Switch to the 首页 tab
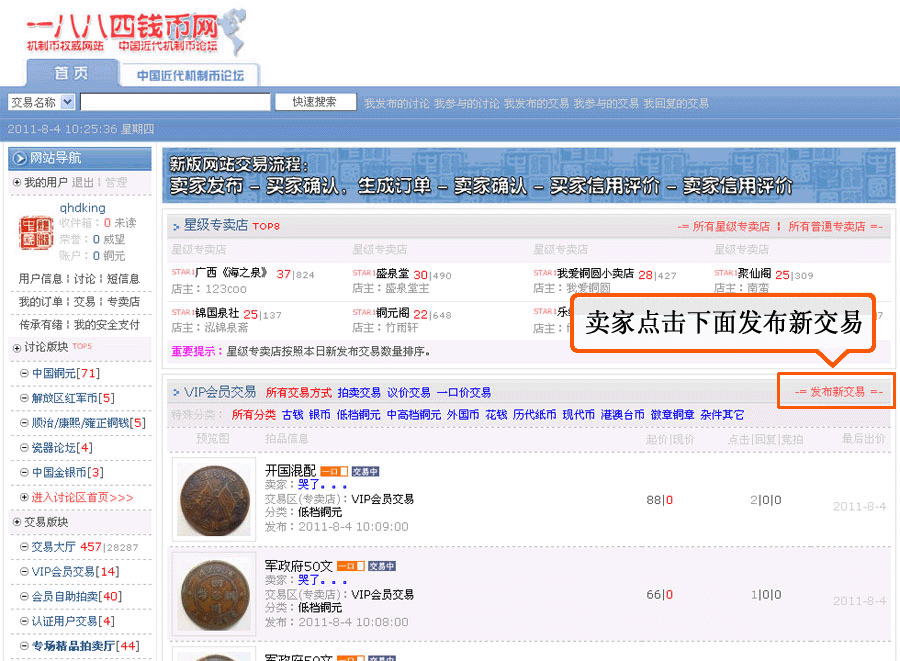Viewport: 900px width, 661px height. [x=70, y=73]
